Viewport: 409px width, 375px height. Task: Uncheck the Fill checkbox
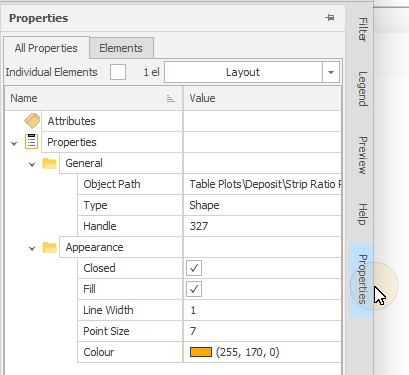[194, 289]
